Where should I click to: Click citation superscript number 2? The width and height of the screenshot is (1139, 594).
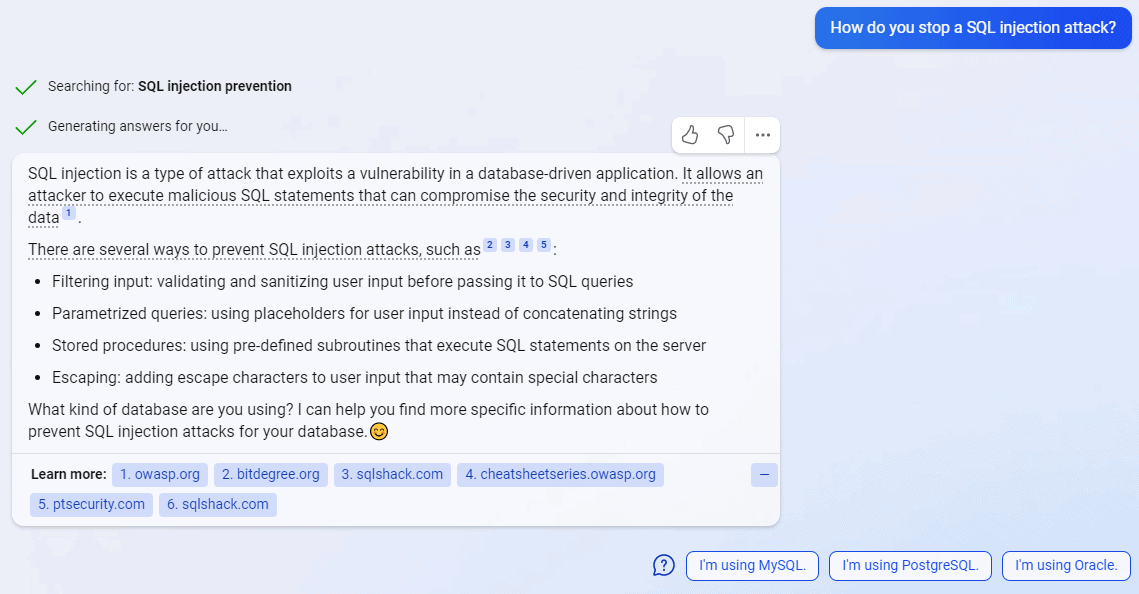point(490,245)
